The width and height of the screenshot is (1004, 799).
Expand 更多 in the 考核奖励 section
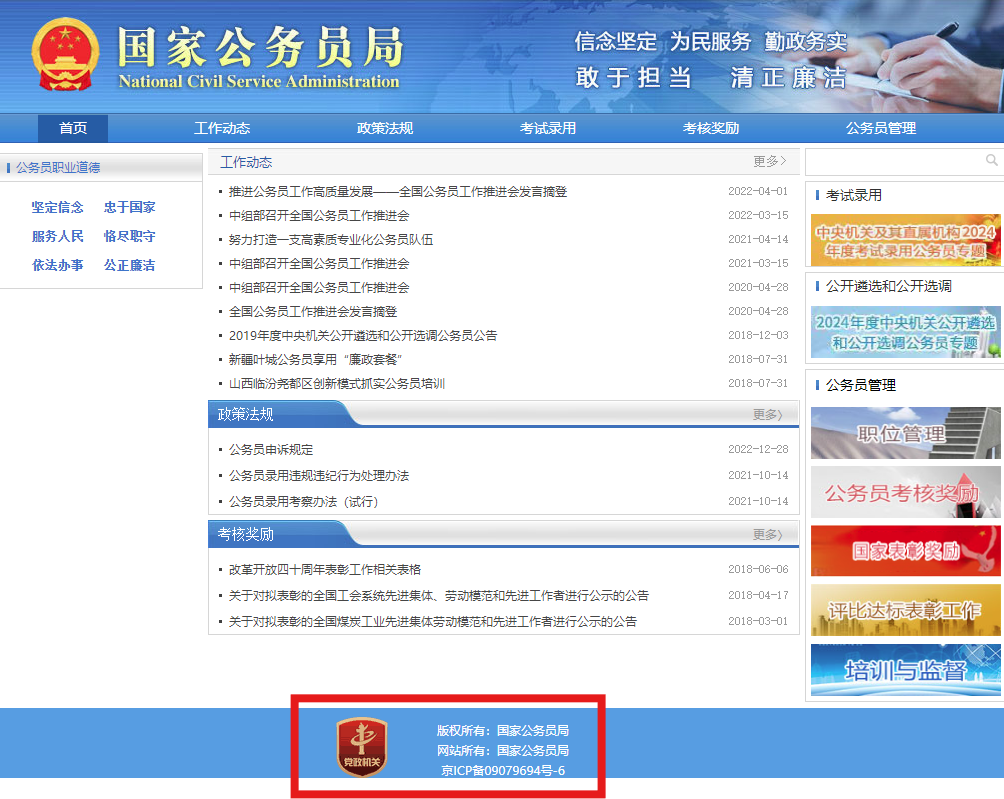pyautogui.click(x=768, y=535)
